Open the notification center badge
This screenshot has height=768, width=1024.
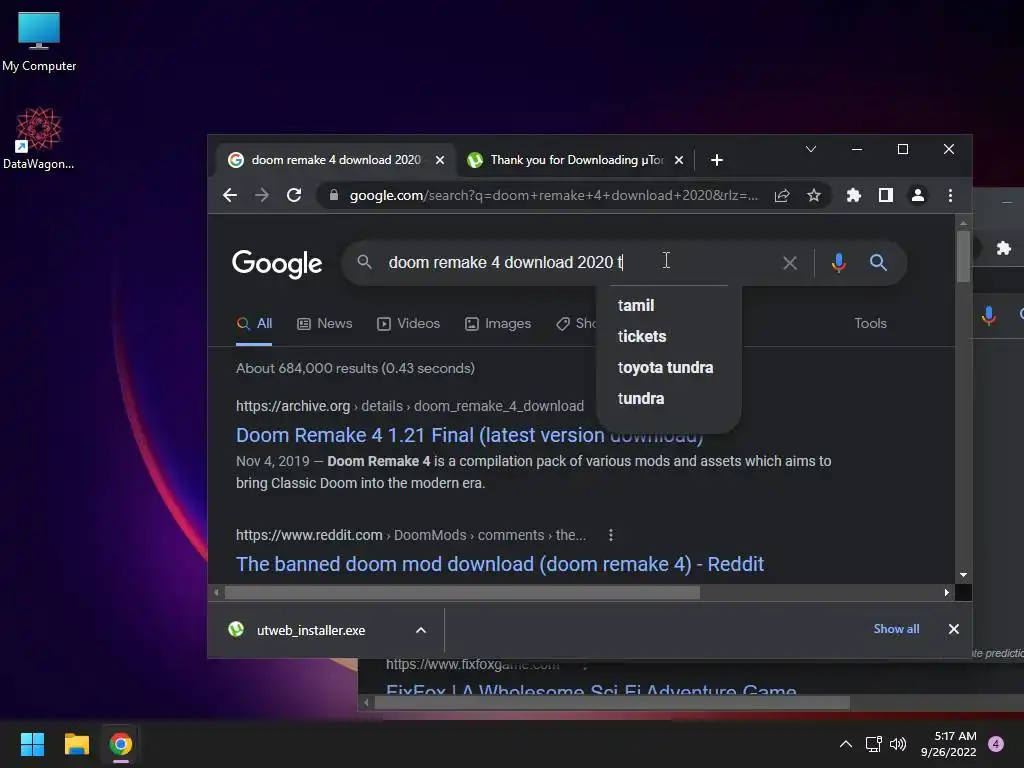996,744
